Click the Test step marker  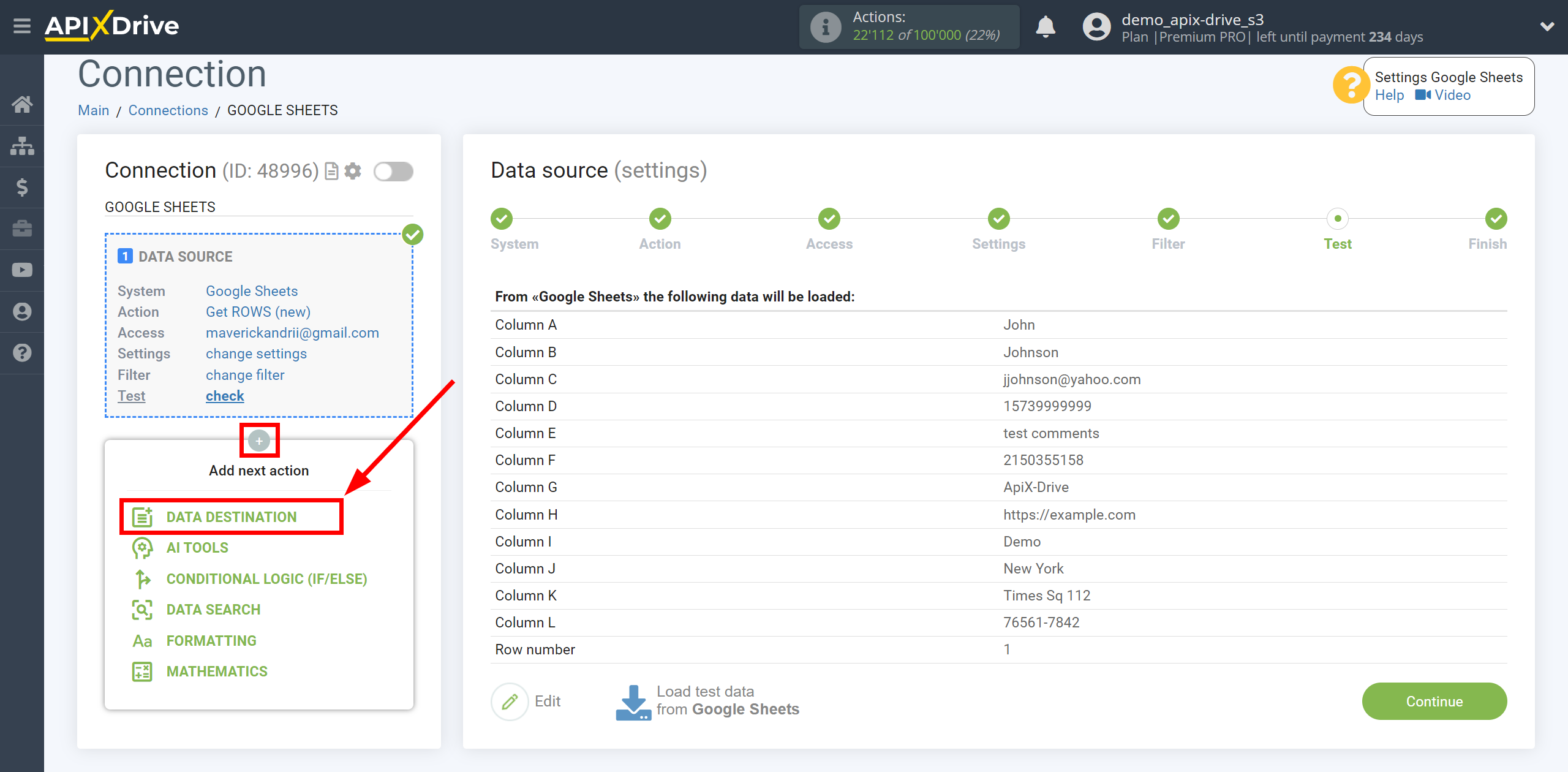pyautogui.click(x=1338, y=219)
